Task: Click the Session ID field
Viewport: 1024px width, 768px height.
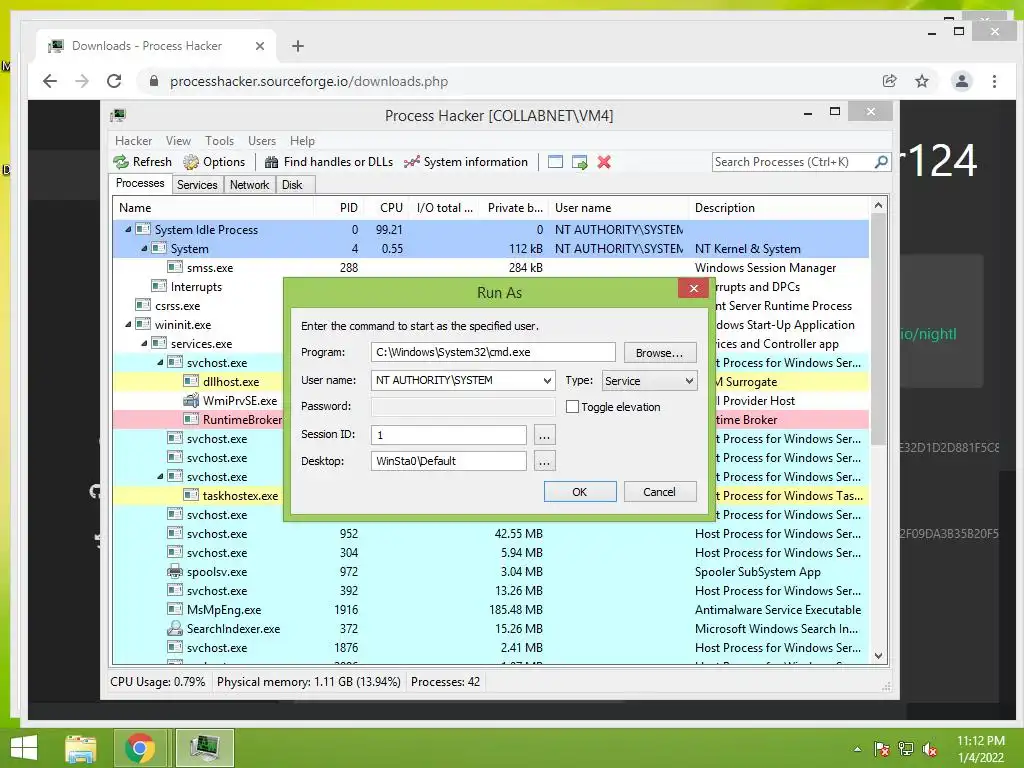Action: (449, 435)
